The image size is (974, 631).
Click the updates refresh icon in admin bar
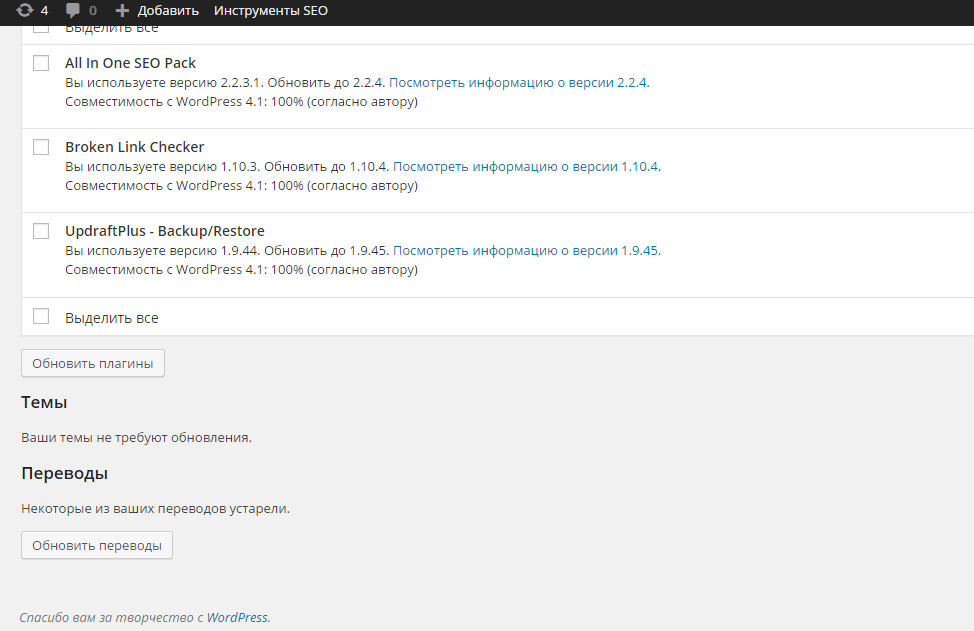point(24,10)
